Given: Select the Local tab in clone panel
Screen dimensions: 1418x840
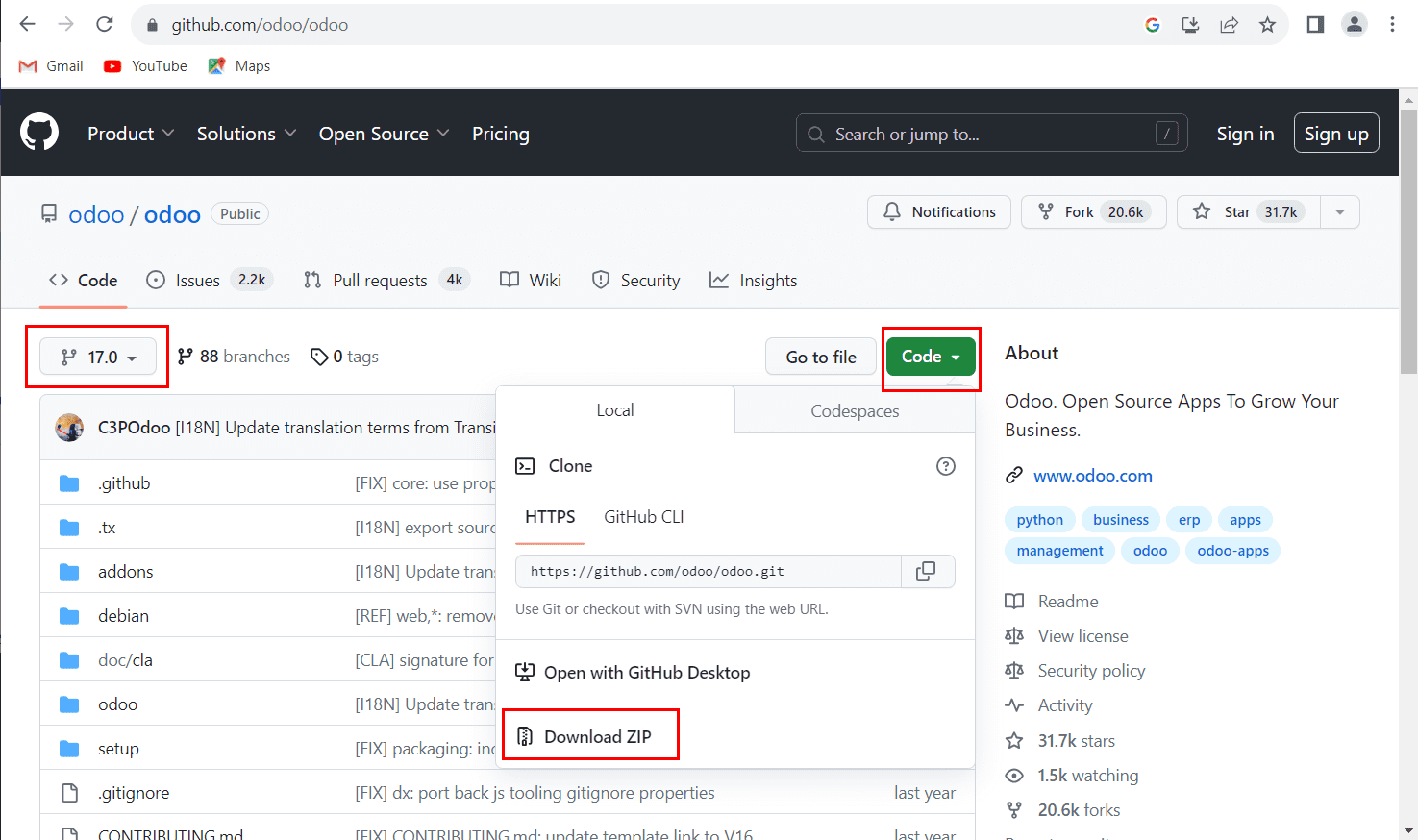Looking at the screenshot, I should (x=615, y=410).
